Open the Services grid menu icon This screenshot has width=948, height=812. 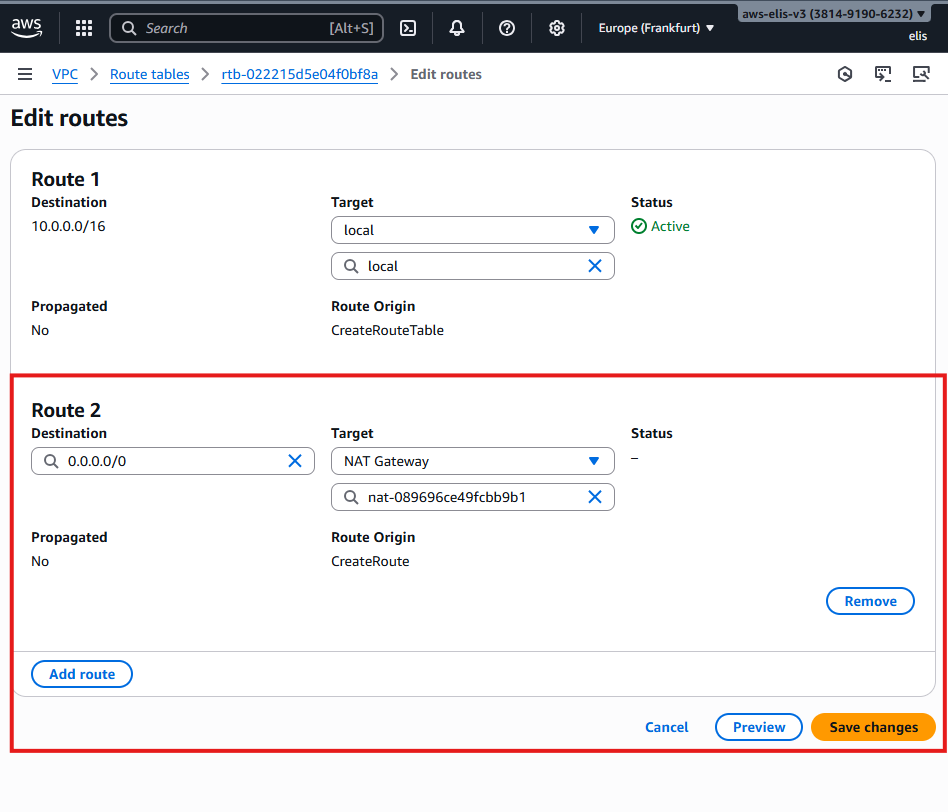(84, 28)
